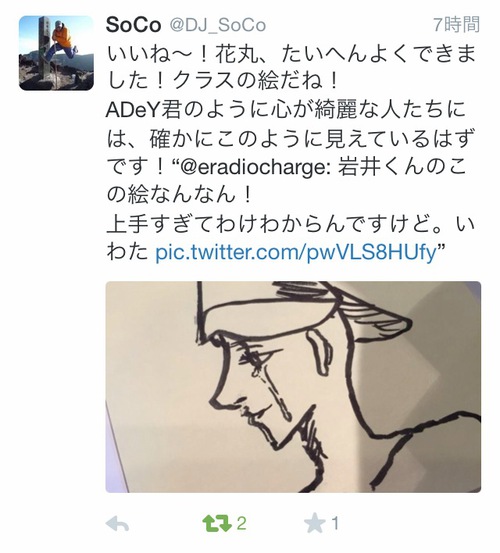The height and width of the screenshot is (553, 500).
Task: View the retweet count of 2
Action: (241, 524)
